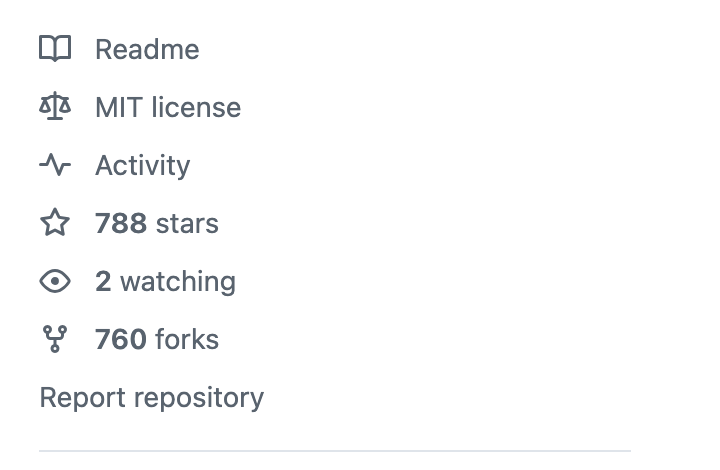Open the 760 forks link
This screenshot has width=720, height=470.
(156, 340)
